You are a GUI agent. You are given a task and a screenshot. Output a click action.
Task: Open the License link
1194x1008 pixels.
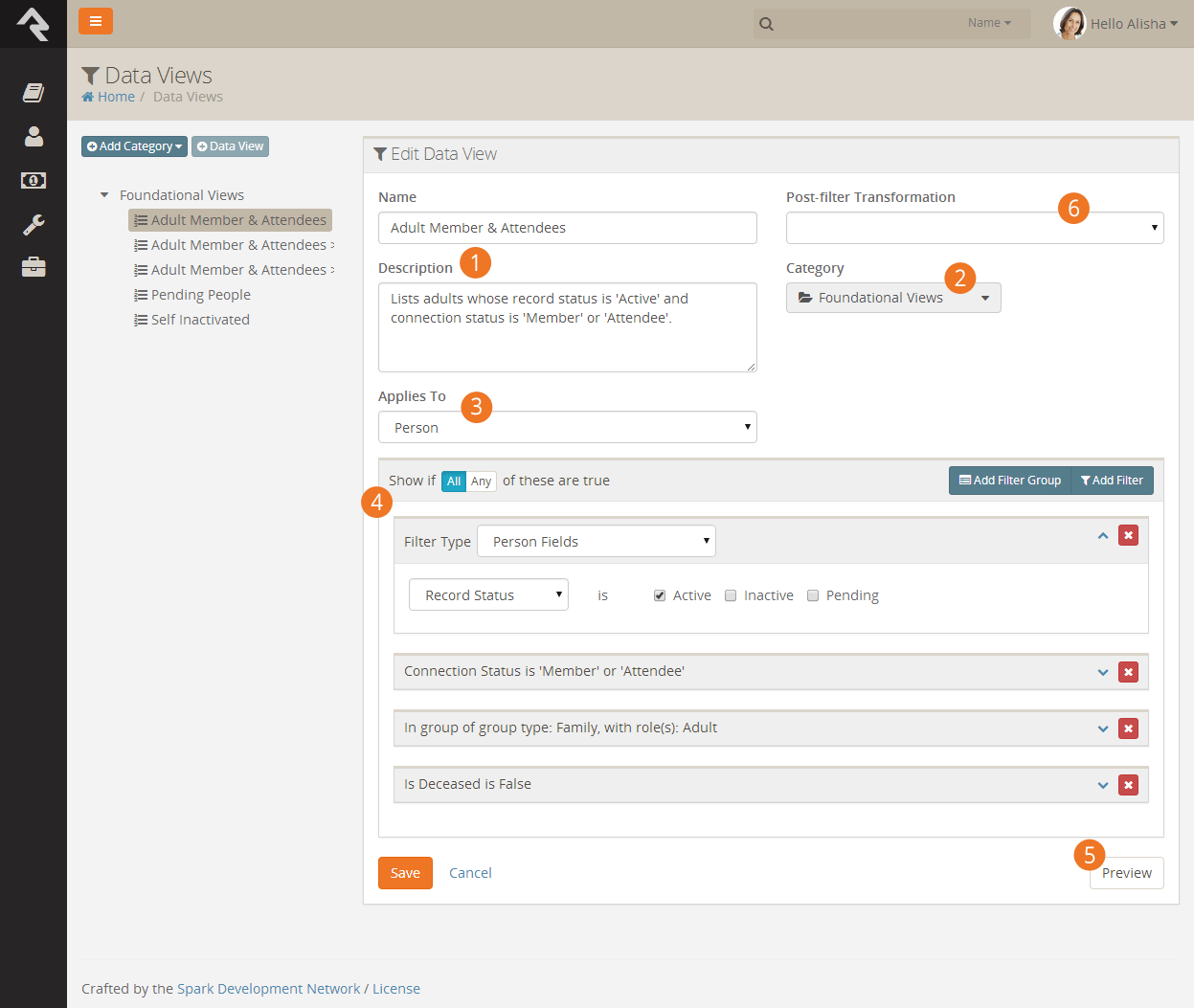pos(396,989)
